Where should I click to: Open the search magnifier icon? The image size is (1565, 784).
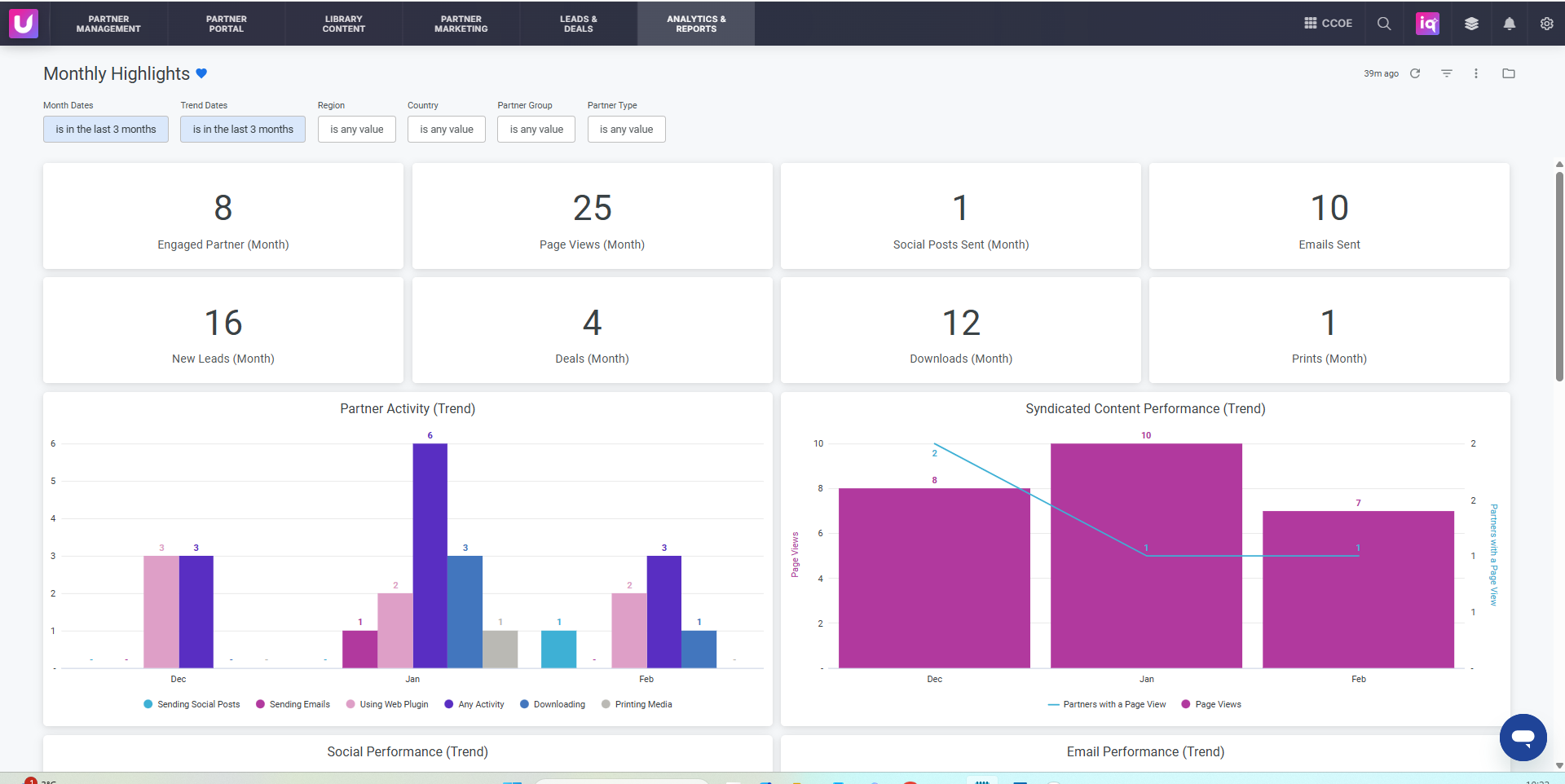[x=1384, y=24]
